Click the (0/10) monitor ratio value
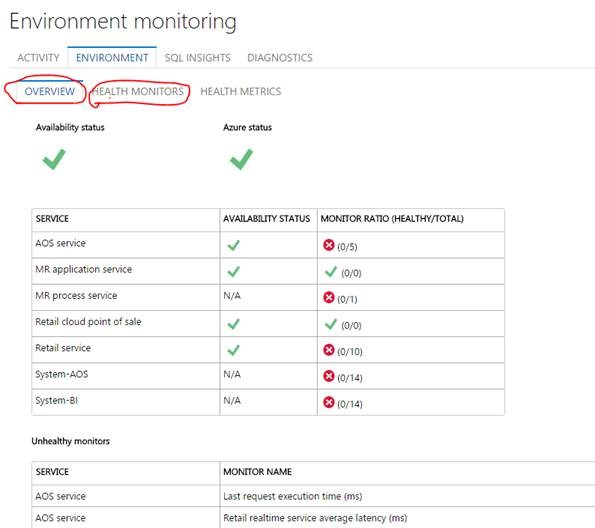 350,352
